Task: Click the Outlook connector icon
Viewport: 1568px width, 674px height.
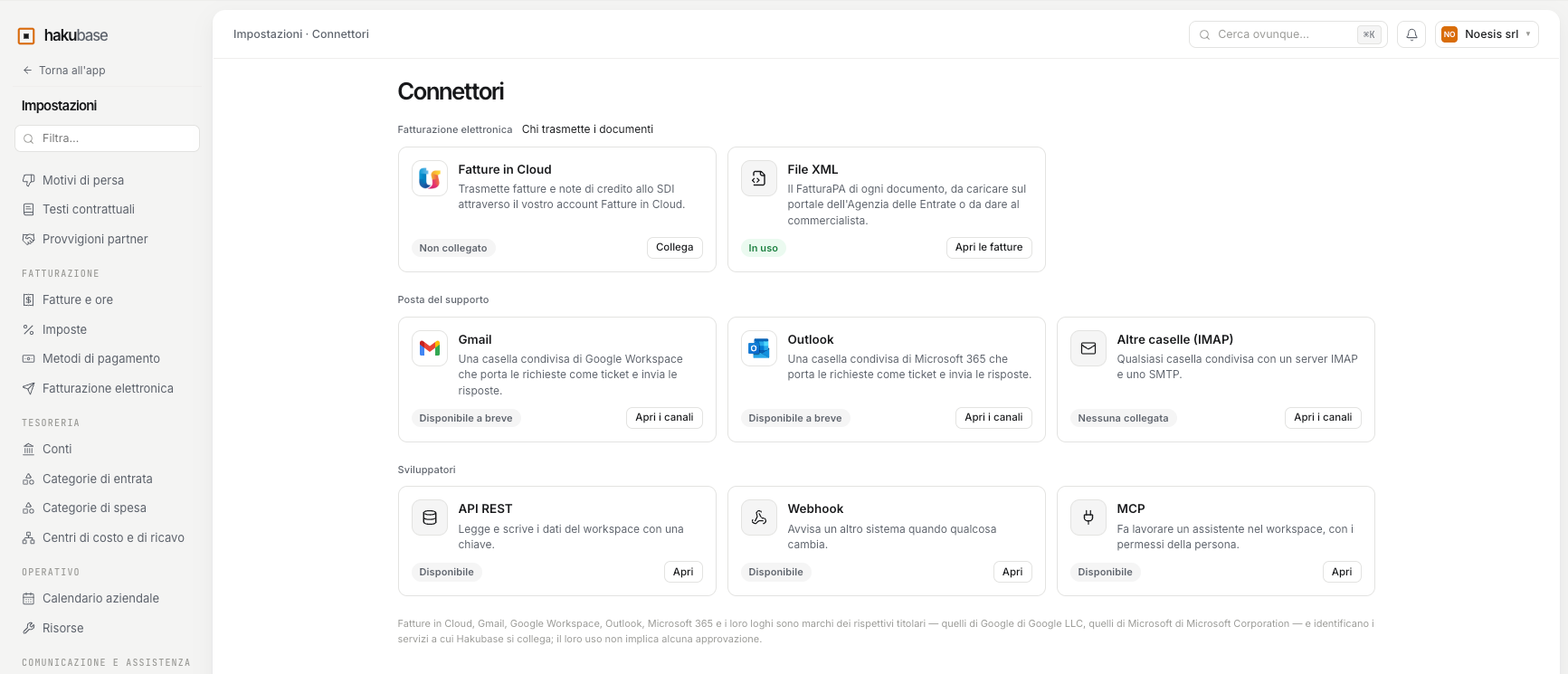Action: click(x=759, y=348)
